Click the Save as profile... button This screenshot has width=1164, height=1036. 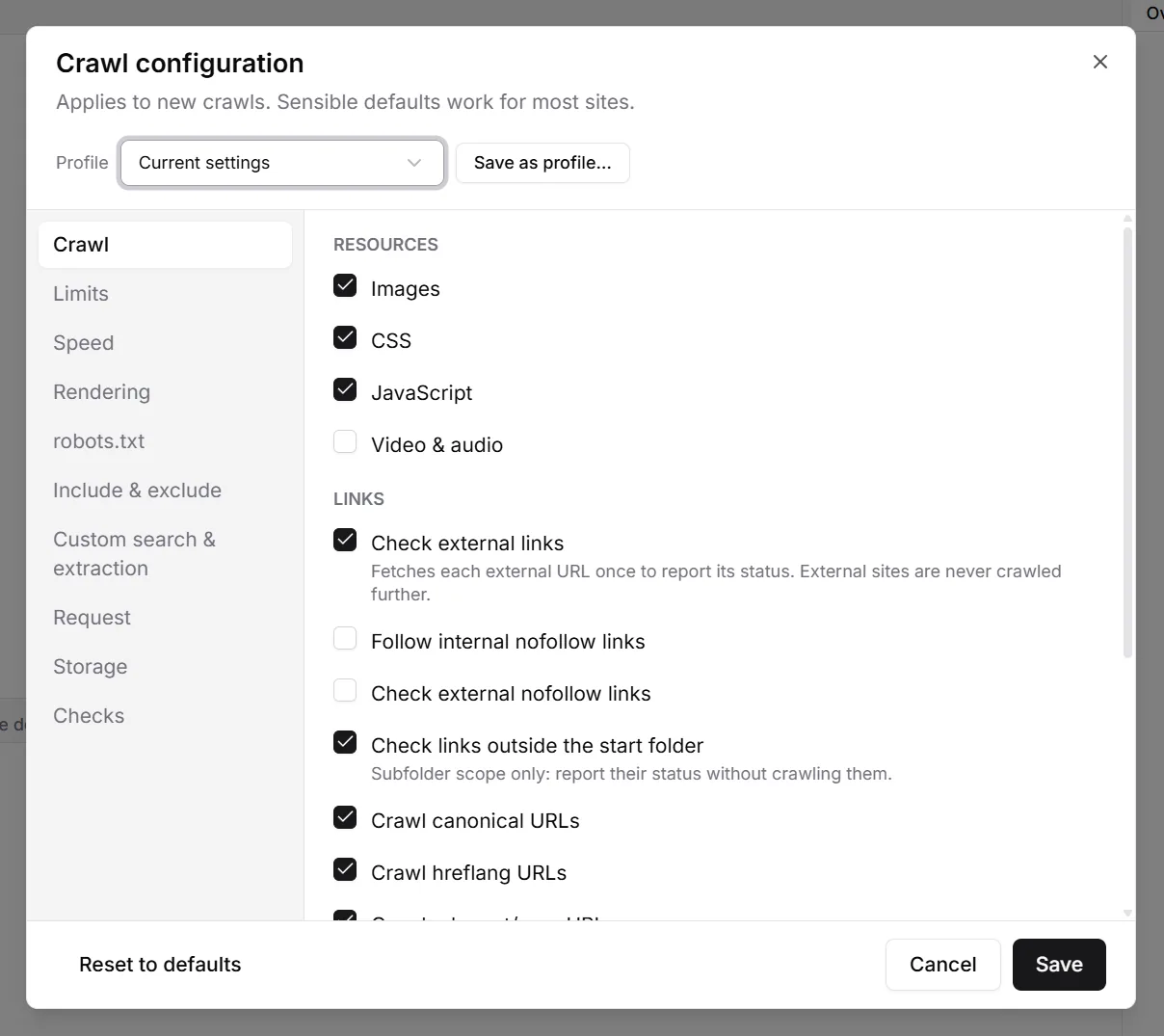[x=542, y=163]
